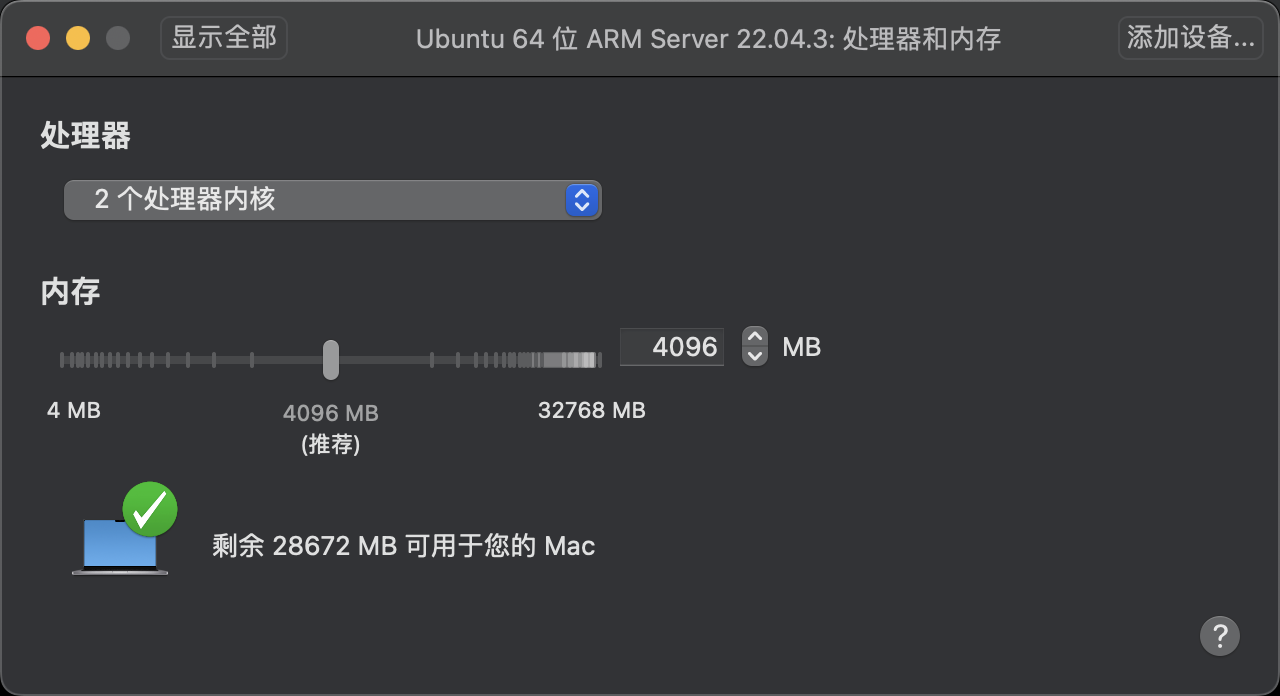Image resolution: width=1280 pixels, height=696 pixels.
Task: Click the 剩余 28672 MB status text
Action: click(404, 546)
